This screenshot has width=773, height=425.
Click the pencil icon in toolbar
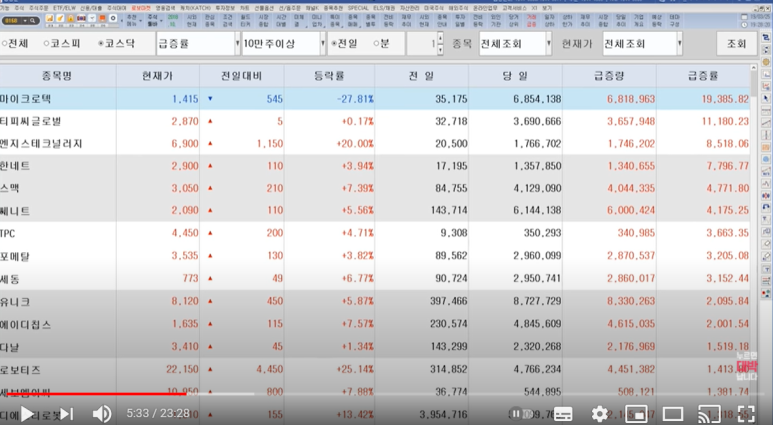[x=60, y=18]
